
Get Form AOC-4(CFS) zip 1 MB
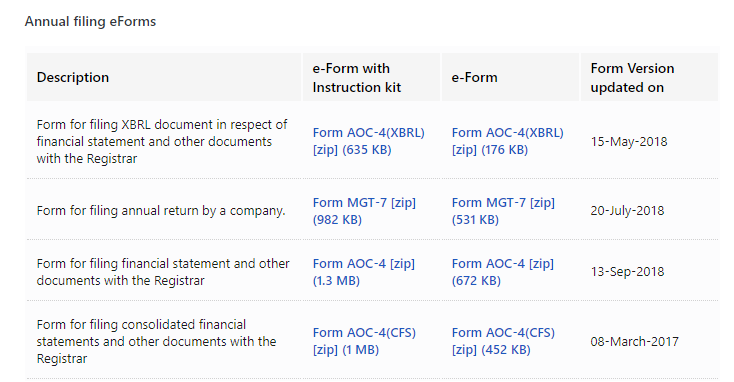[364, 341]
